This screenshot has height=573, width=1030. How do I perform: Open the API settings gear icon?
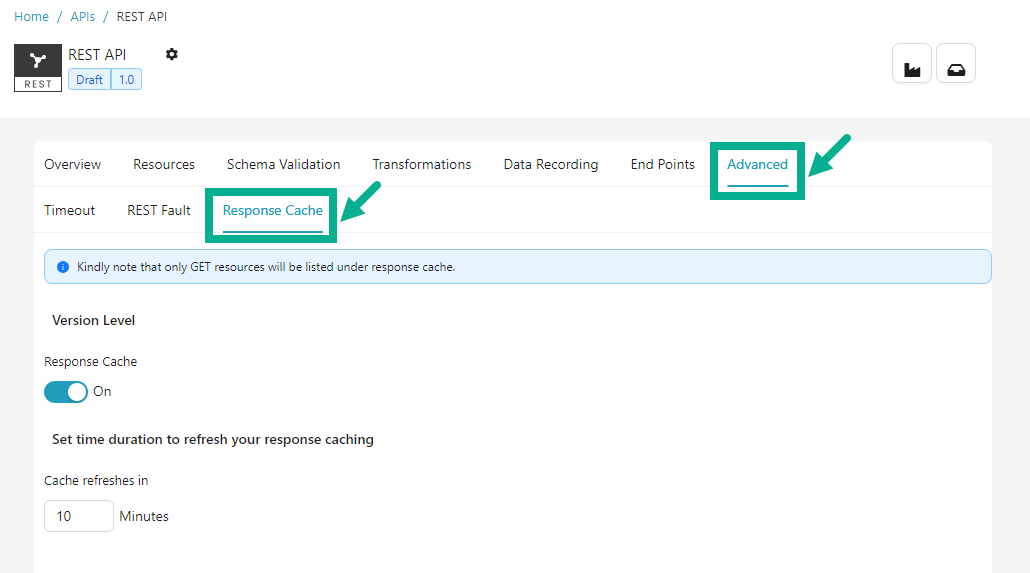172,54
